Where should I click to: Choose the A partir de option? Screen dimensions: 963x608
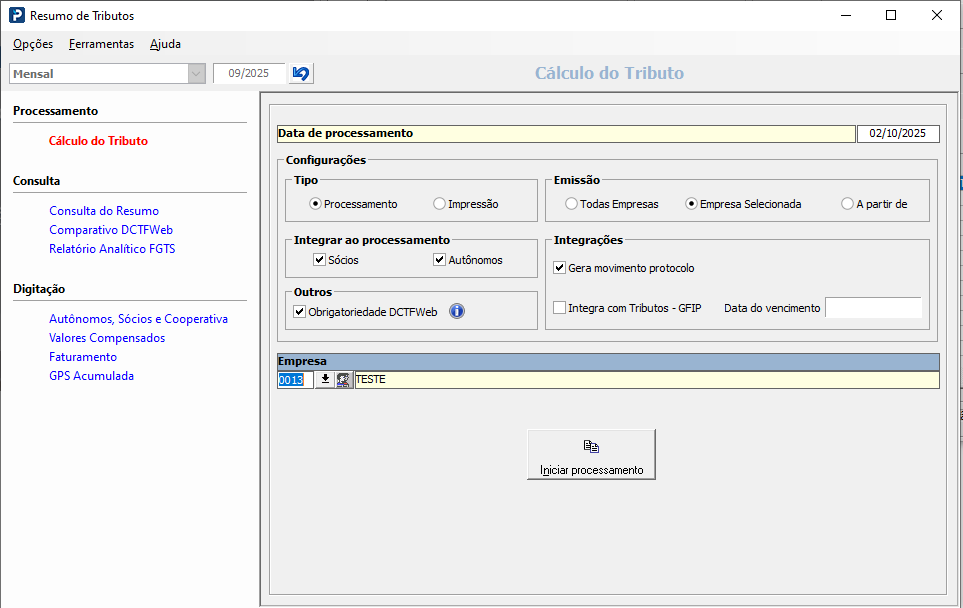point(848,204)
